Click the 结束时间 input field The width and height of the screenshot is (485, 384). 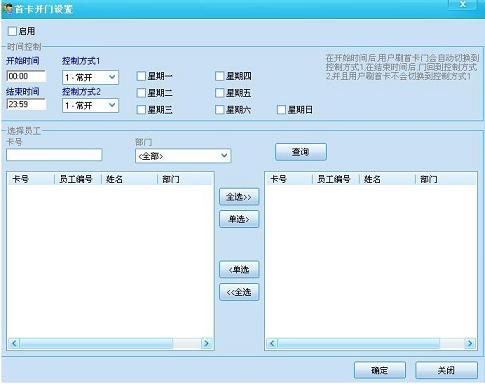coord(26,104)
